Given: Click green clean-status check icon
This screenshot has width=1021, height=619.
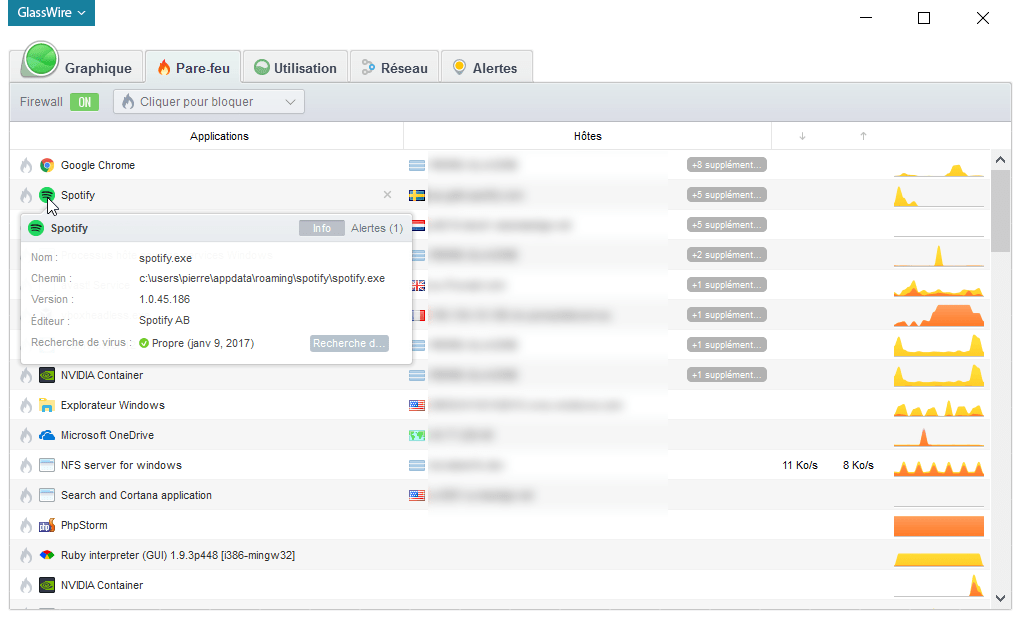Looking at the screenshot, I should 144,343.
